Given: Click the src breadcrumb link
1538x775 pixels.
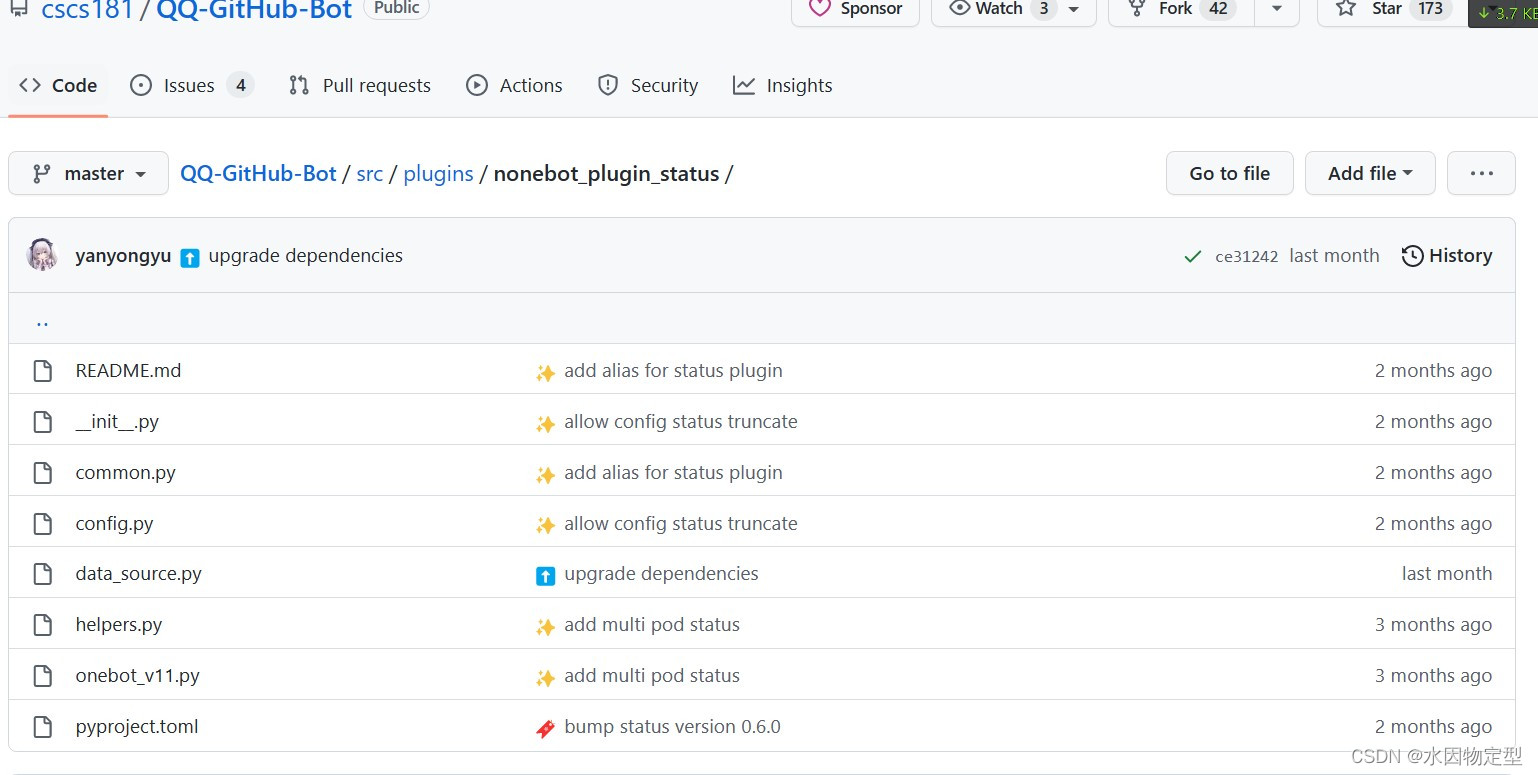Looking at the screenshot, I should click(370, 174).
